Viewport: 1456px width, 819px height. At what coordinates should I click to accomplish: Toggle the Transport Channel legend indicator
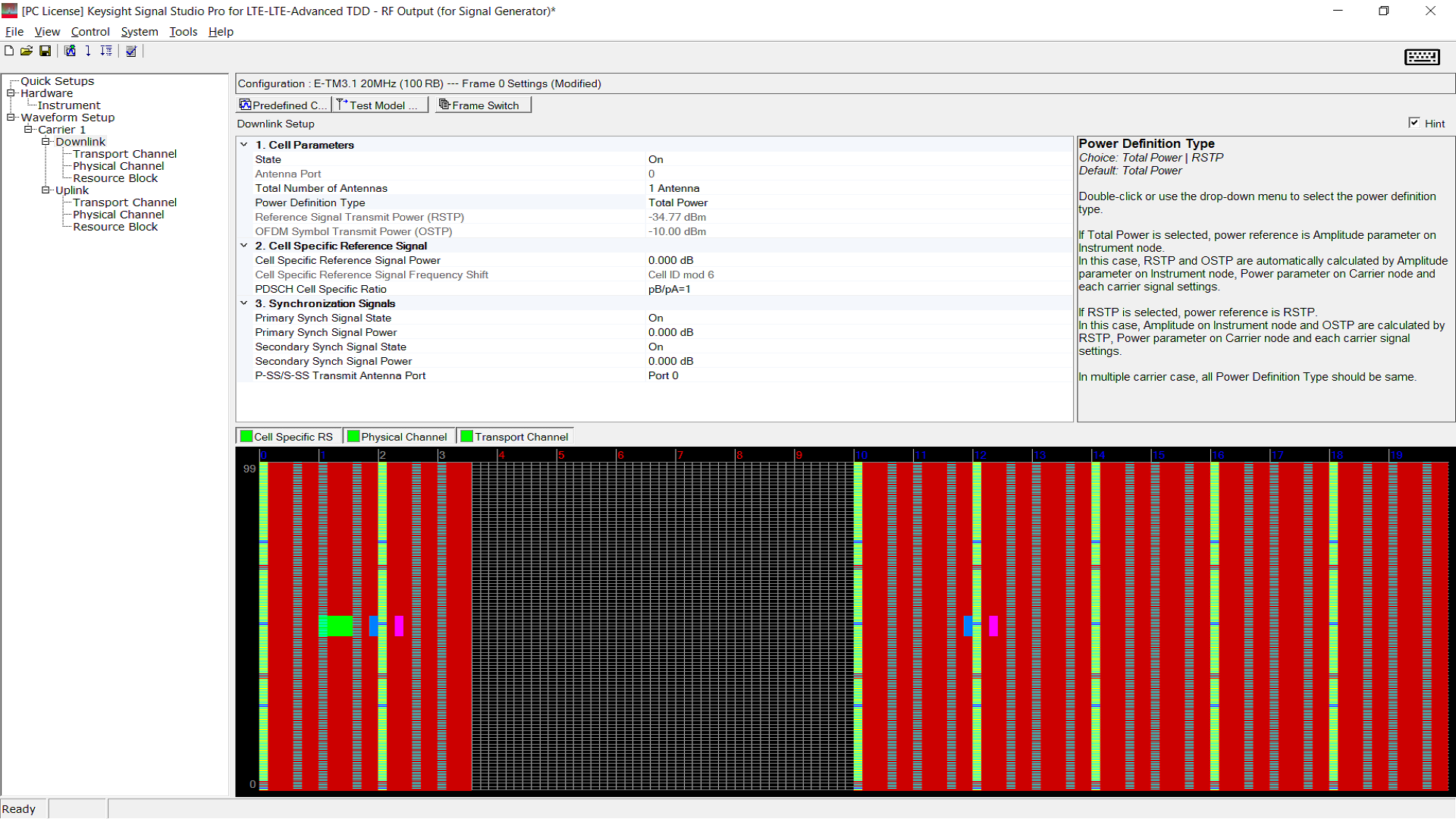(467, 436)
